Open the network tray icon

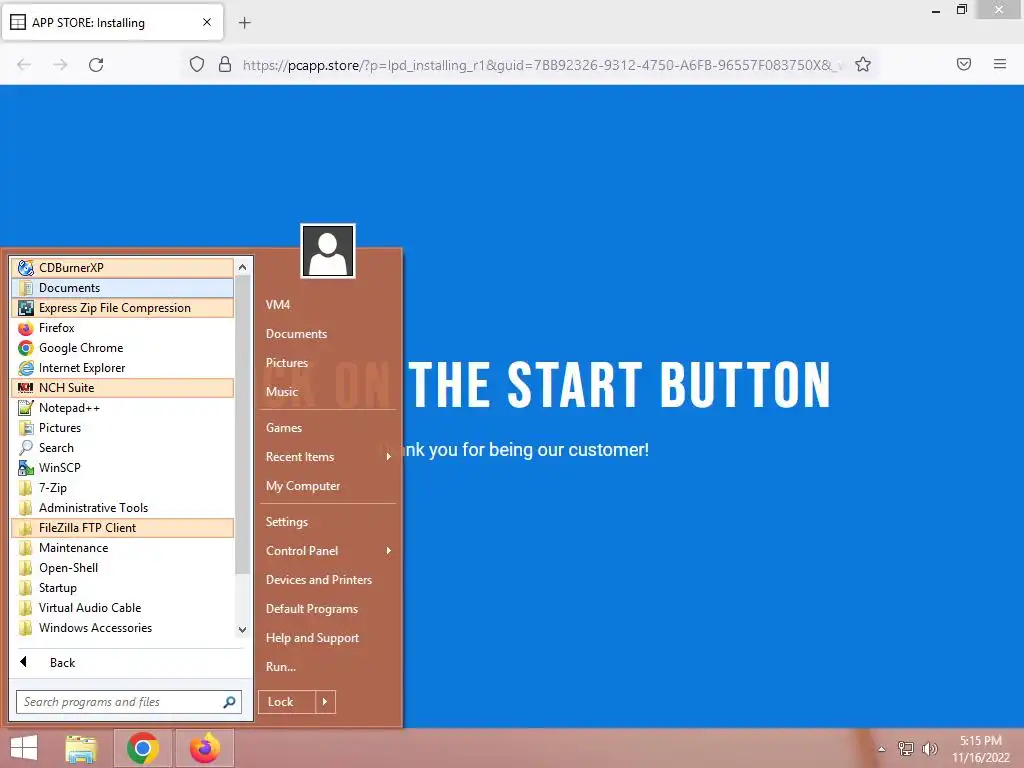(906, 749)
